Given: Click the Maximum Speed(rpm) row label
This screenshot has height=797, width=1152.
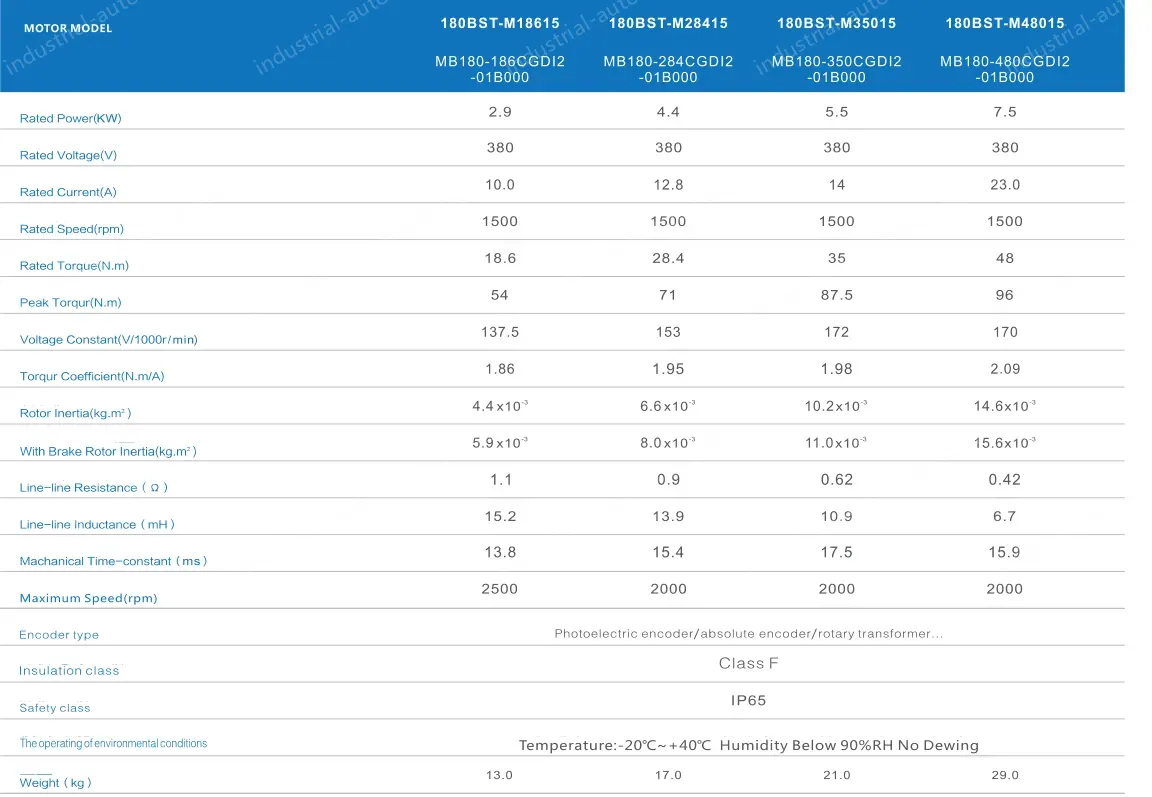Looking at the screenshot, I should [88, 599].
